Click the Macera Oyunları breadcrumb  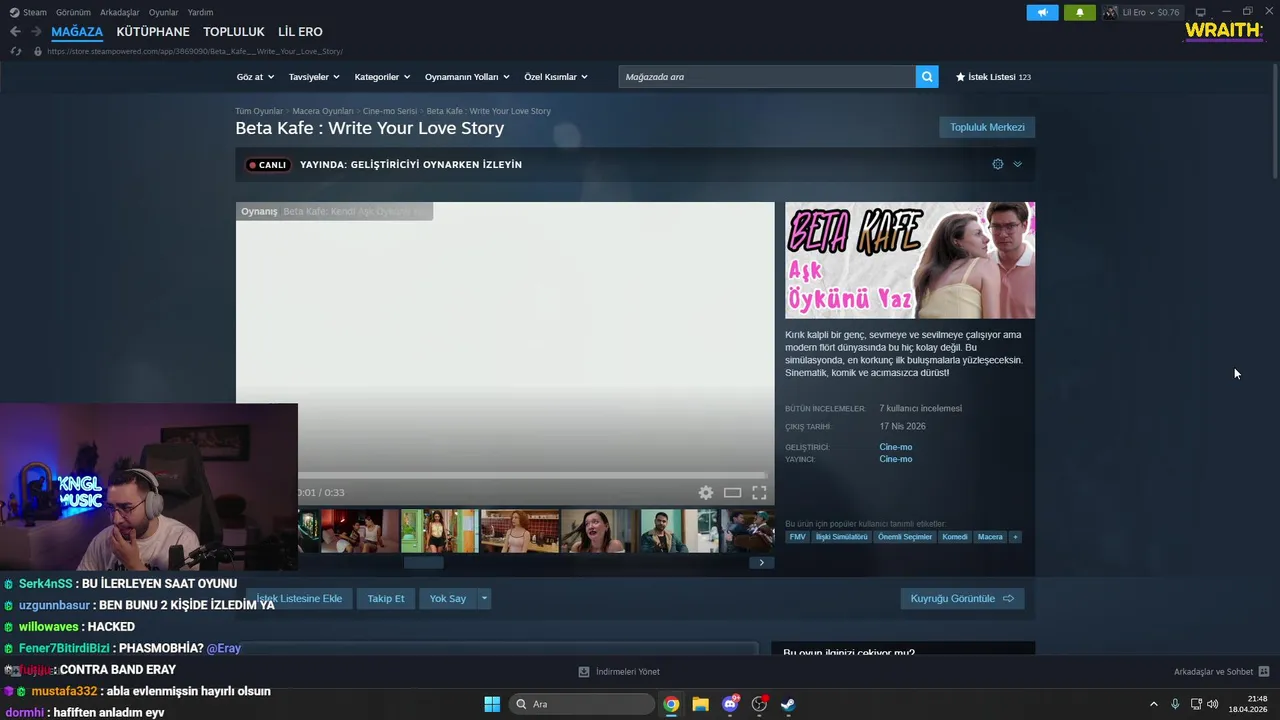(323, 111)
